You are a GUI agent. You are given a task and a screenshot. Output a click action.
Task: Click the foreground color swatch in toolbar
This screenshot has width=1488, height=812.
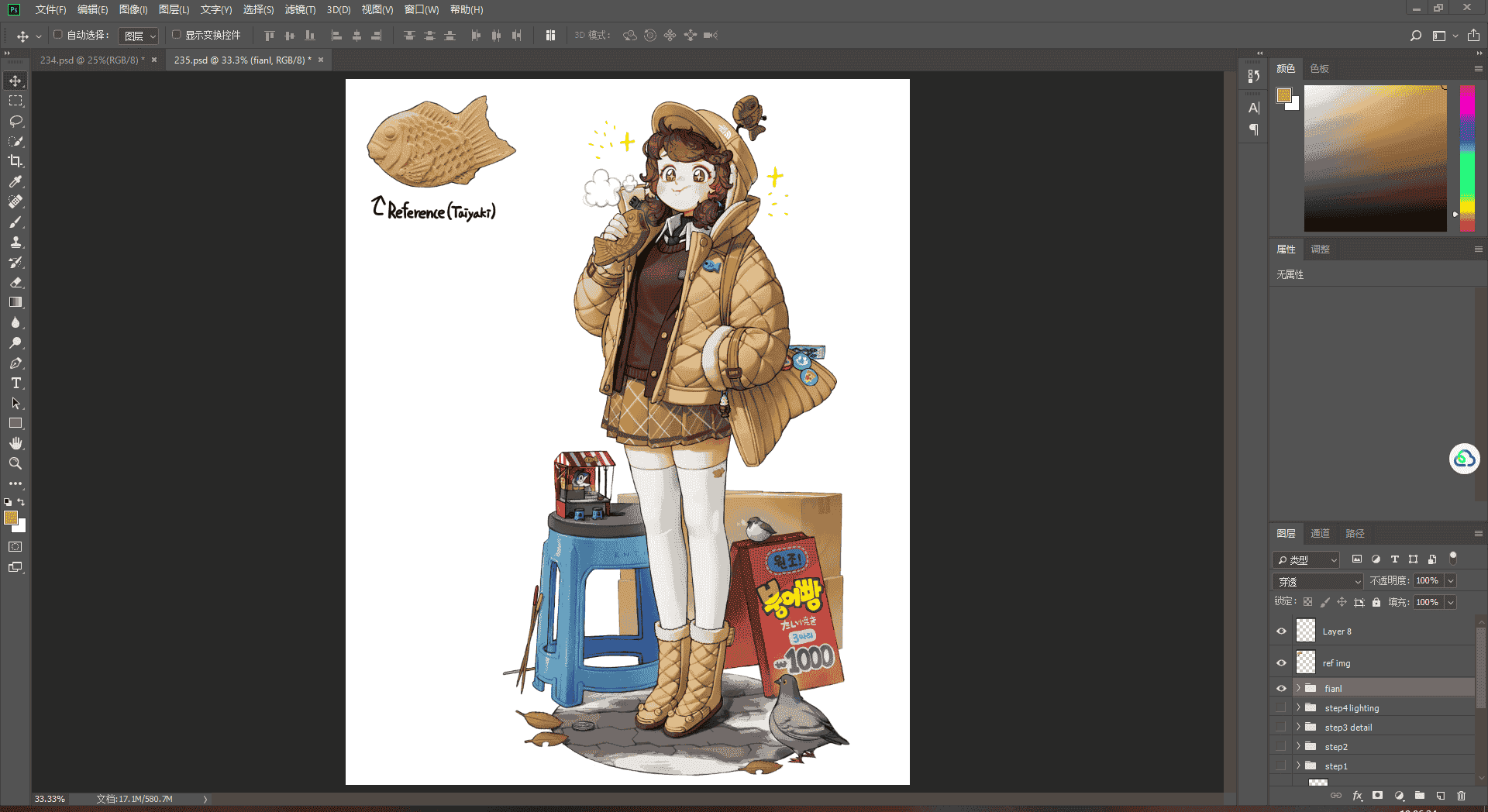point(10,518)
